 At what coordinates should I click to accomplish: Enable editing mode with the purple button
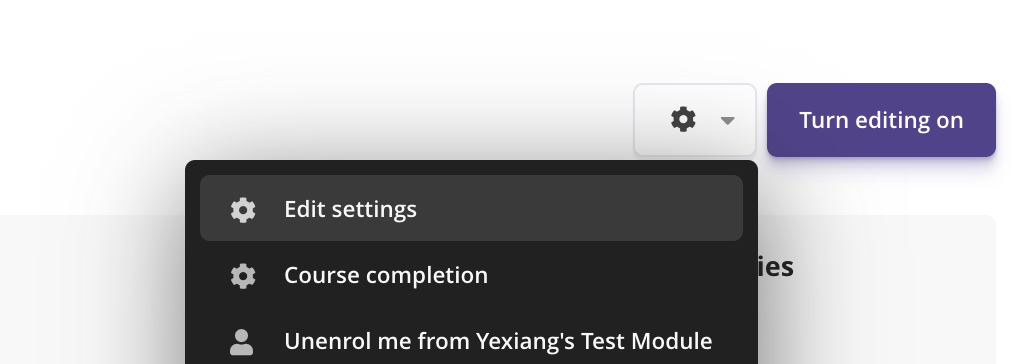point(881,120)
